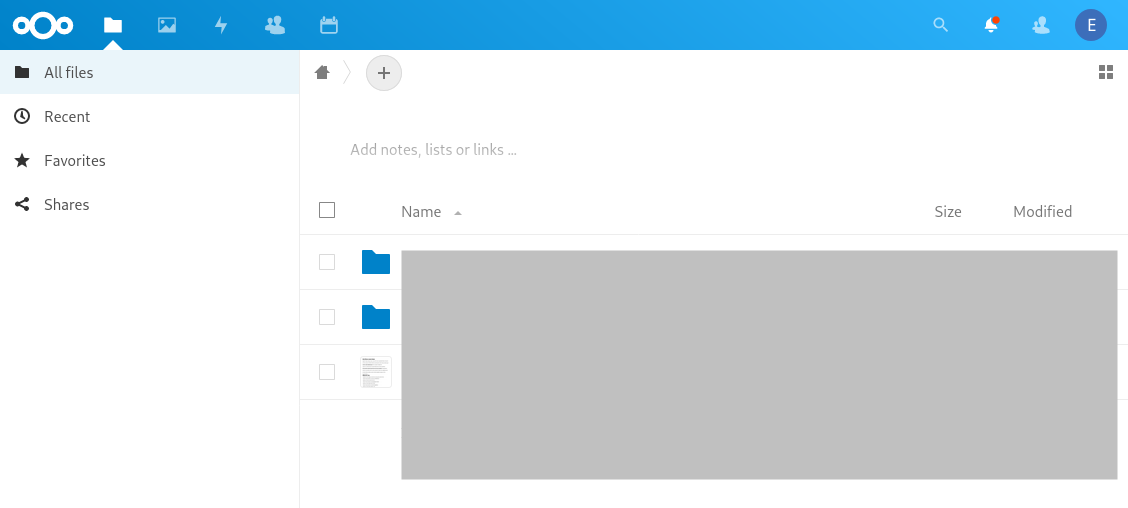Click the Nextcloud logo
1128x508 pixels.
[x=43, y=25]
